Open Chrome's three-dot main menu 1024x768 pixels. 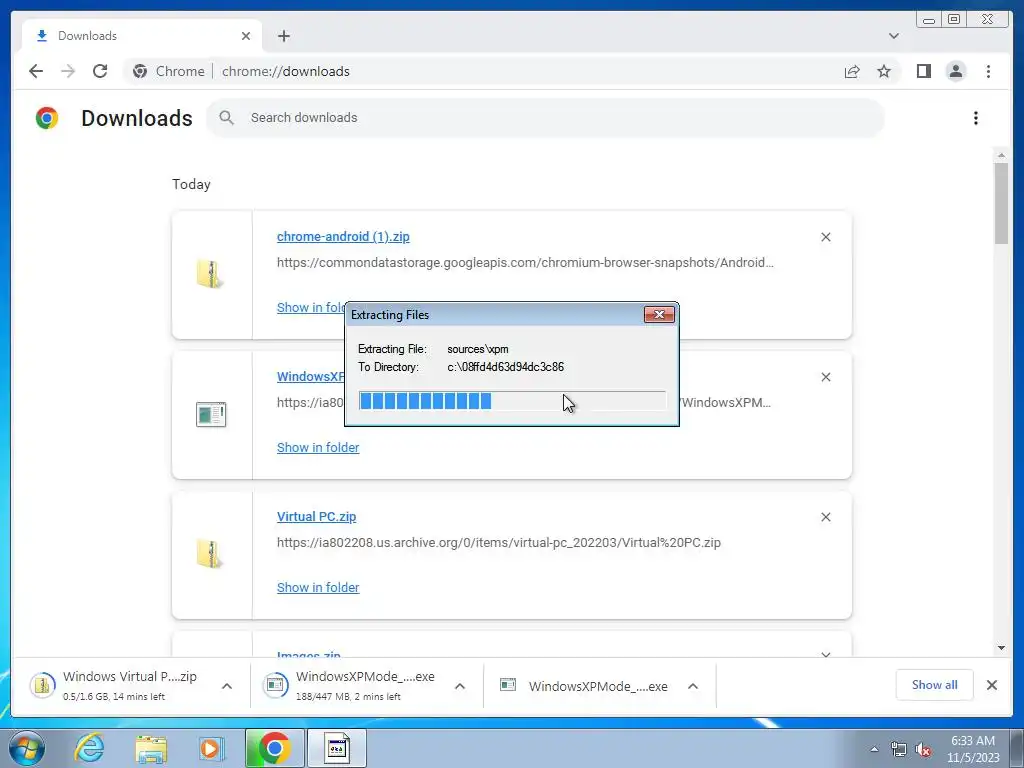pyautogui.click(x=988, y=71)
